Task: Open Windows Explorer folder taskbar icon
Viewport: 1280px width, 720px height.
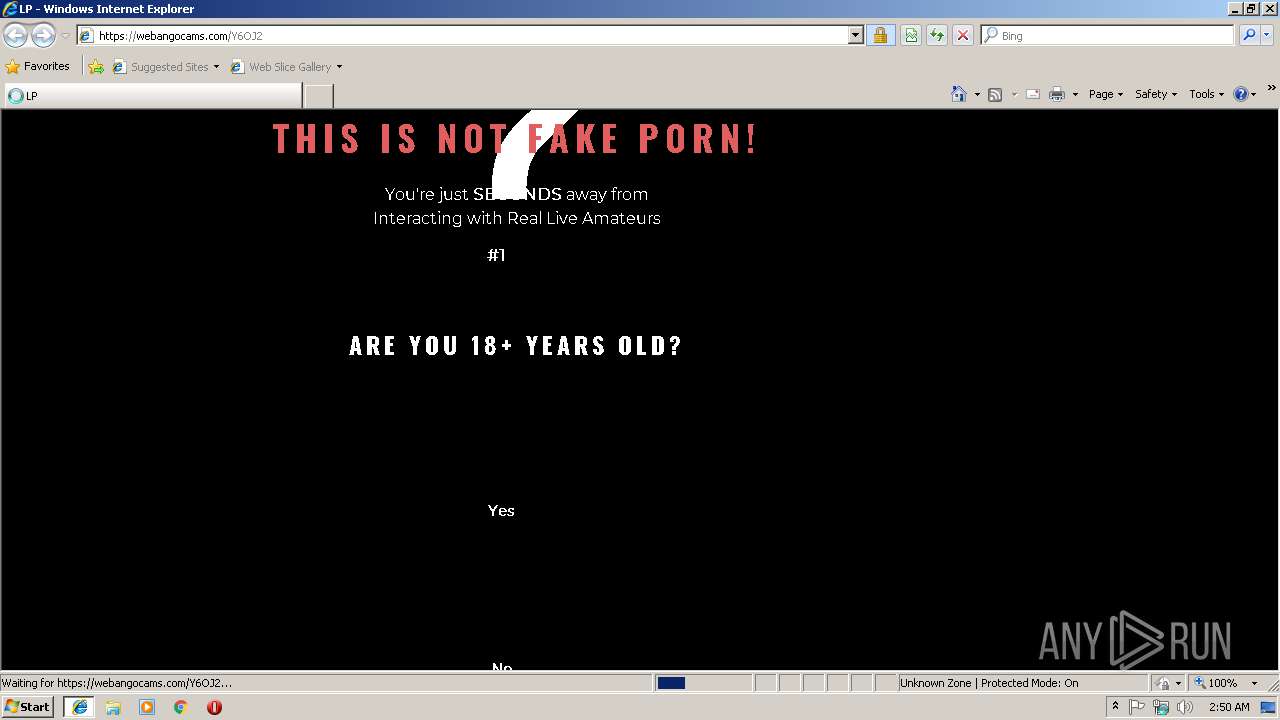Action: 113,707
